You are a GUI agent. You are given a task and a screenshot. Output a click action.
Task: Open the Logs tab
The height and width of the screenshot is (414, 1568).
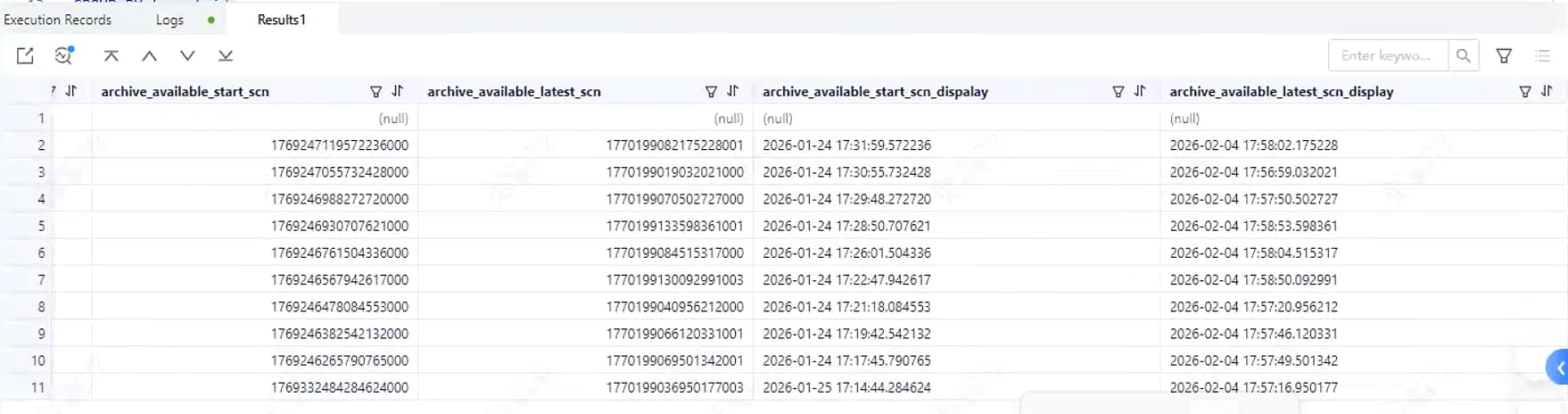169,20
